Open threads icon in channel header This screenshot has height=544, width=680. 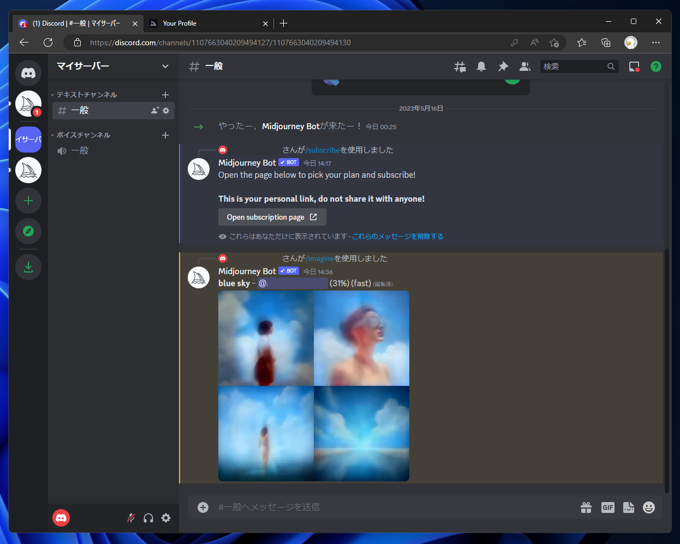point(460,66)
